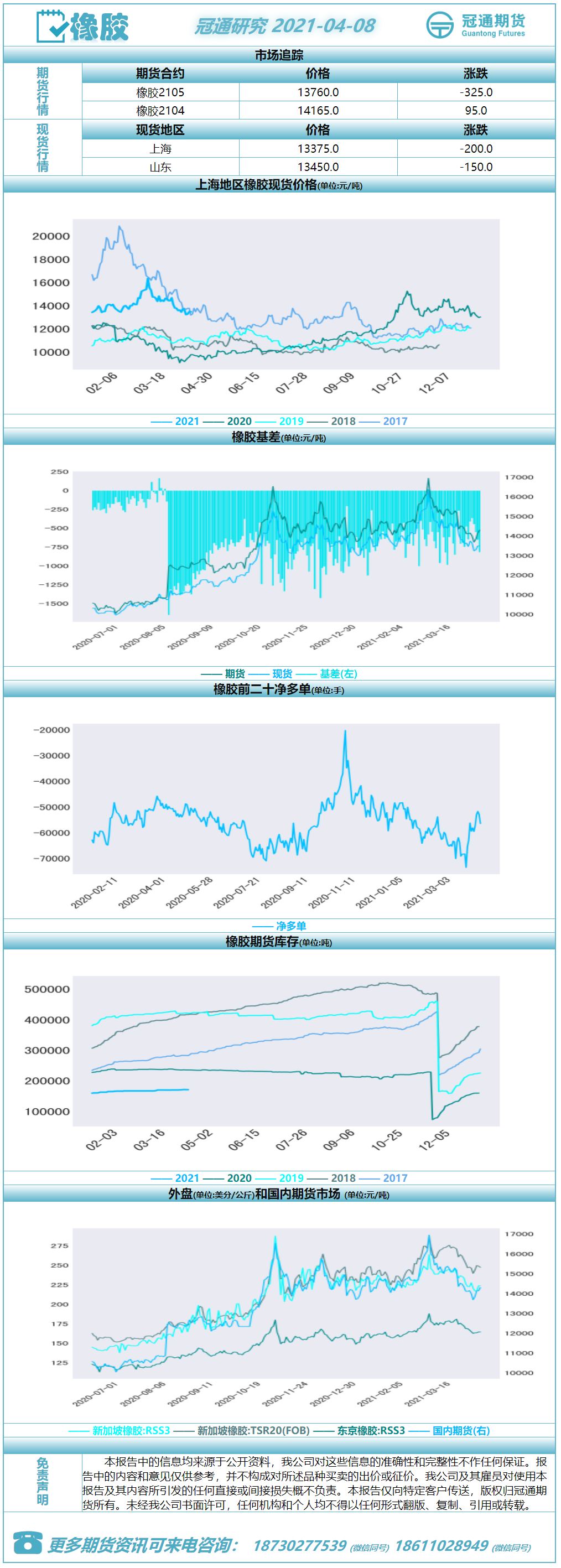Click the Guantong Futures circular logo
Viewport: 561px width, 1568px height.
point(440,25)
